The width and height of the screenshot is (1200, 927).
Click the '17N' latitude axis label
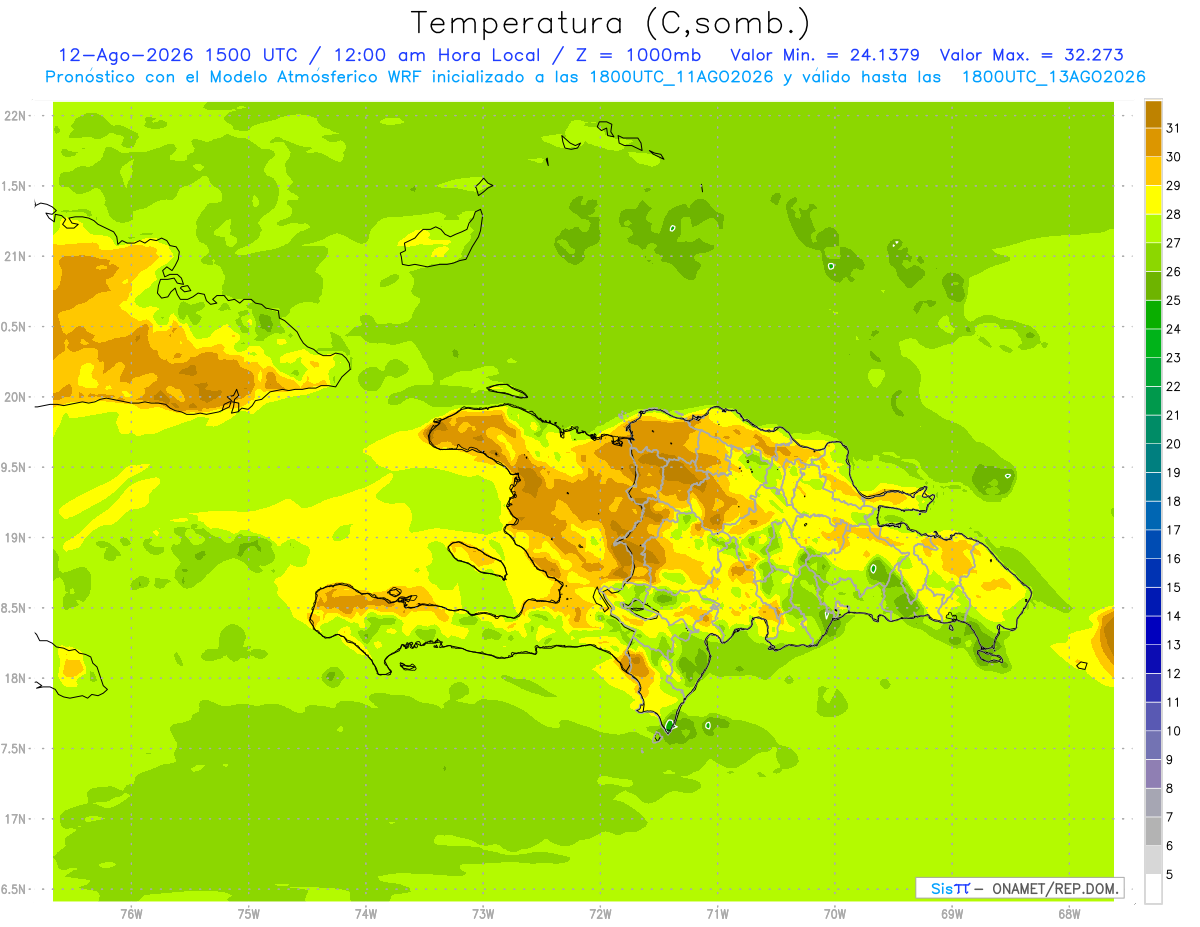click(x=16, y=819)
